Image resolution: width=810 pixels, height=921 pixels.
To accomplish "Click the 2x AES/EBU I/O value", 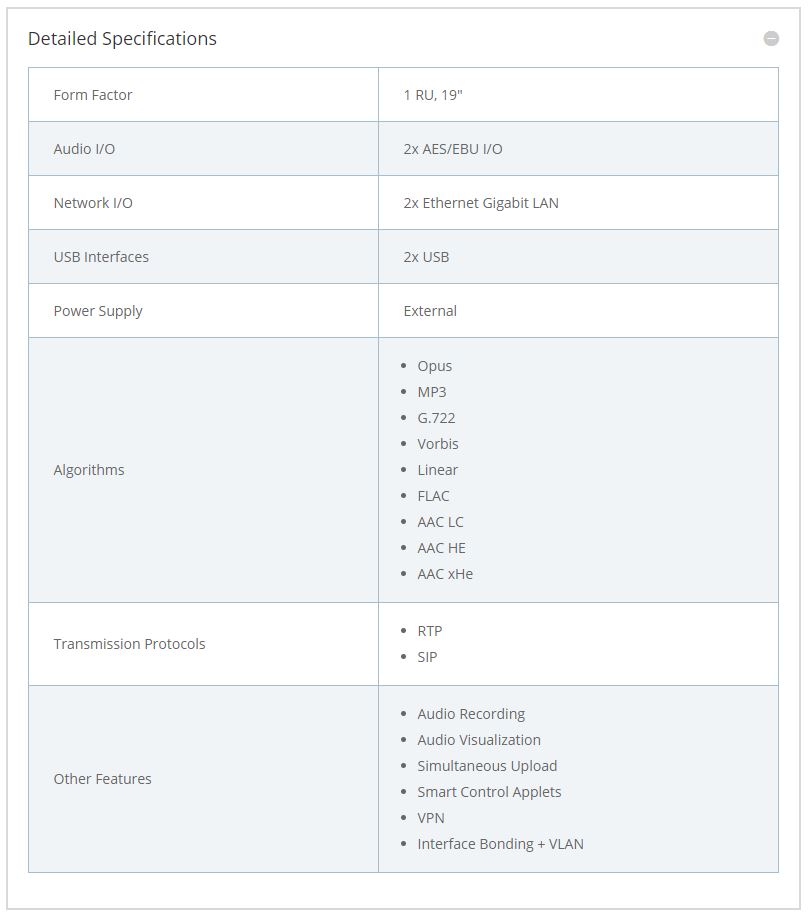I will (x=453, y=149).
